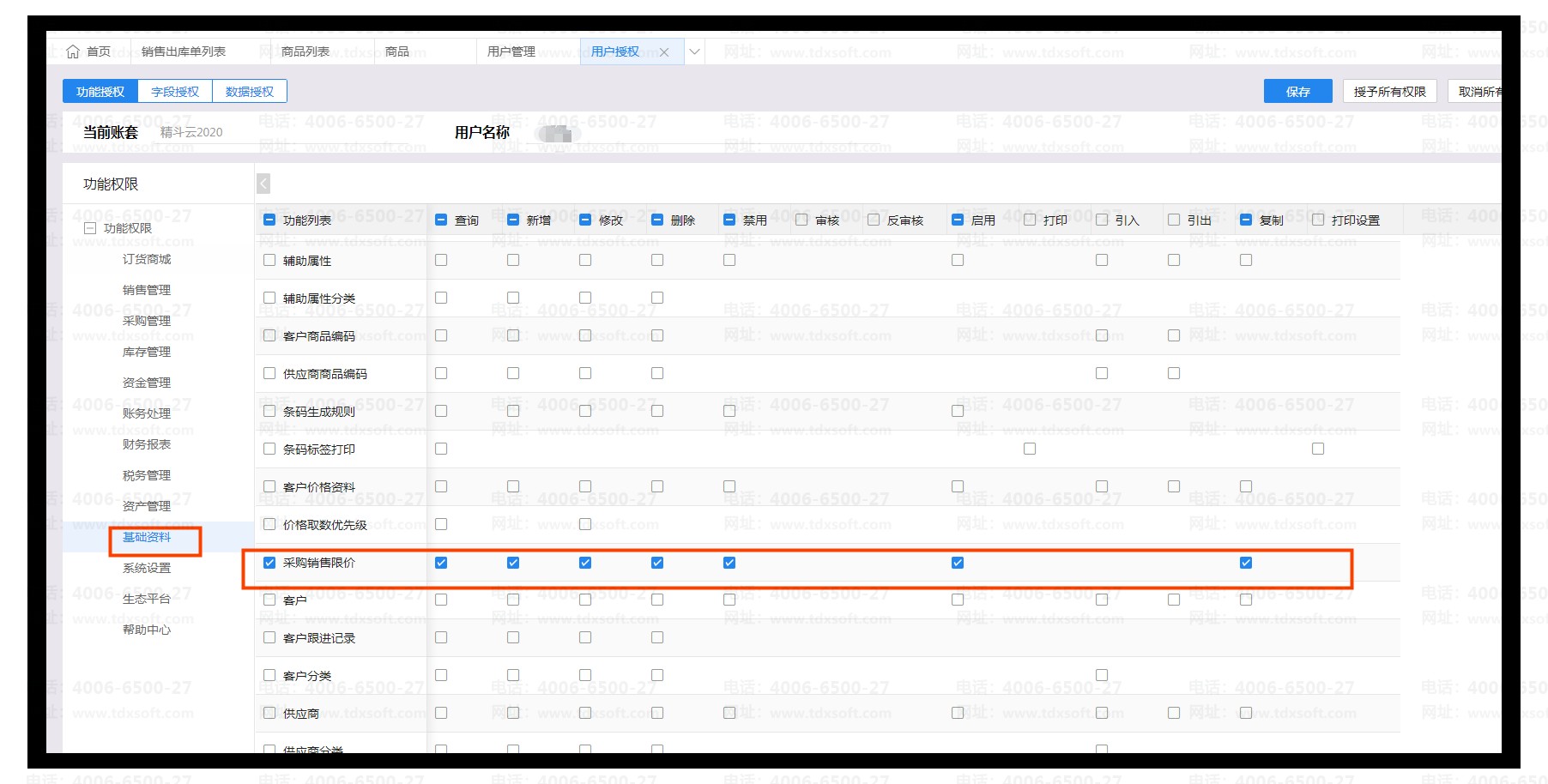Viewport: 1548px width, 784px height.
Task: Open the tab list dropdown chevron
Action: [695, 51]
